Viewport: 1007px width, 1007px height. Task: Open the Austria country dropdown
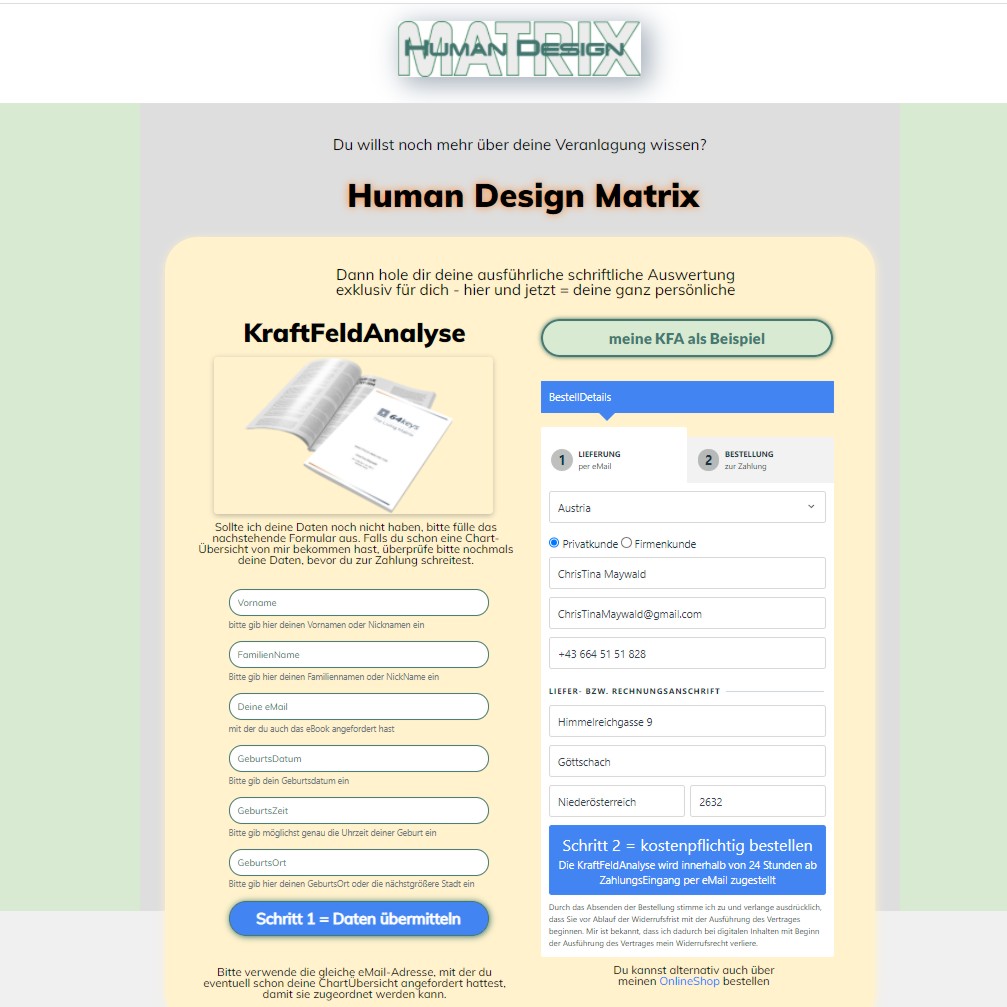click(x=687, y=507)
